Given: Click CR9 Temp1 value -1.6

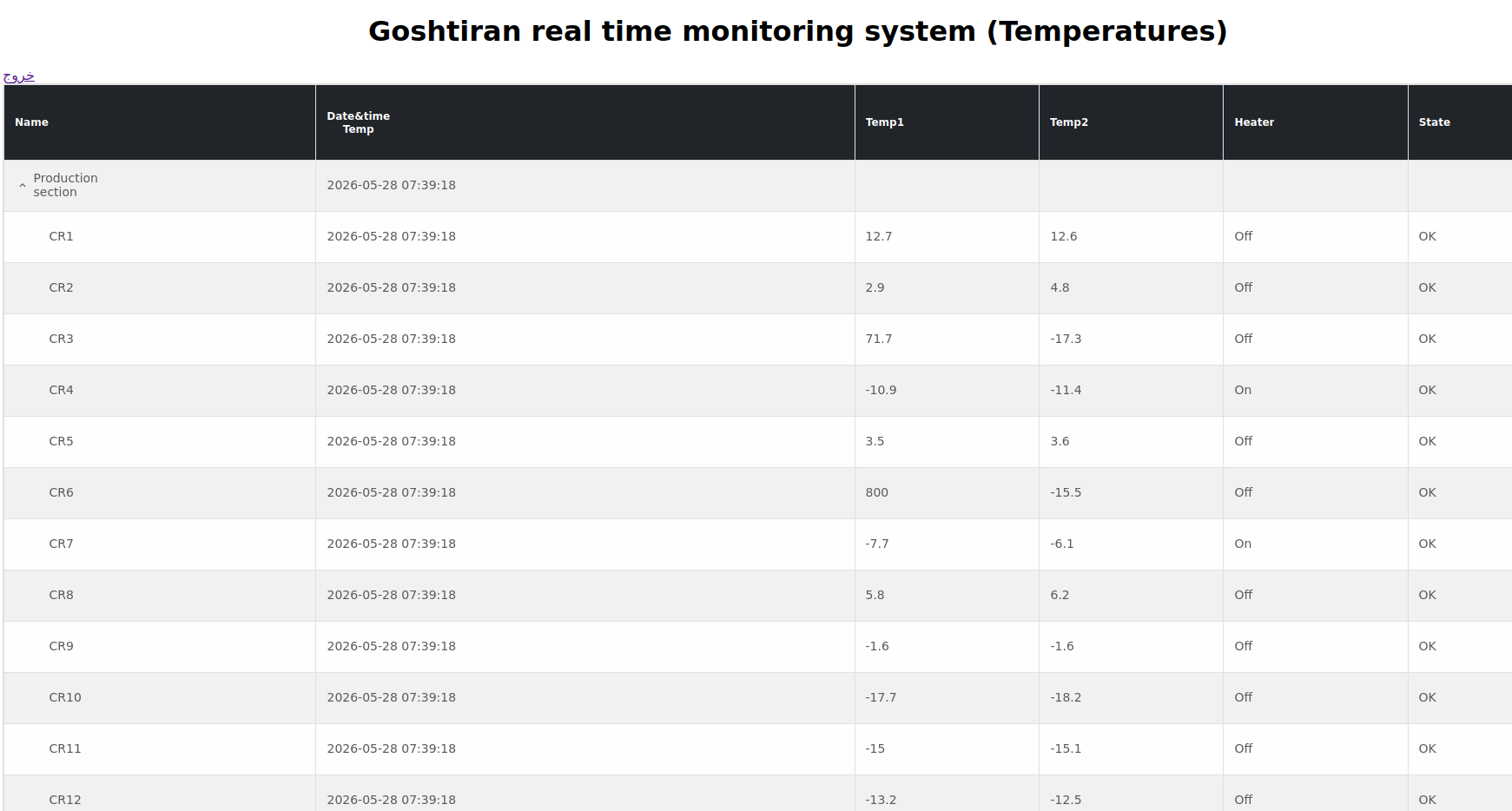Looking at the screenshot, I should [876, 646].
